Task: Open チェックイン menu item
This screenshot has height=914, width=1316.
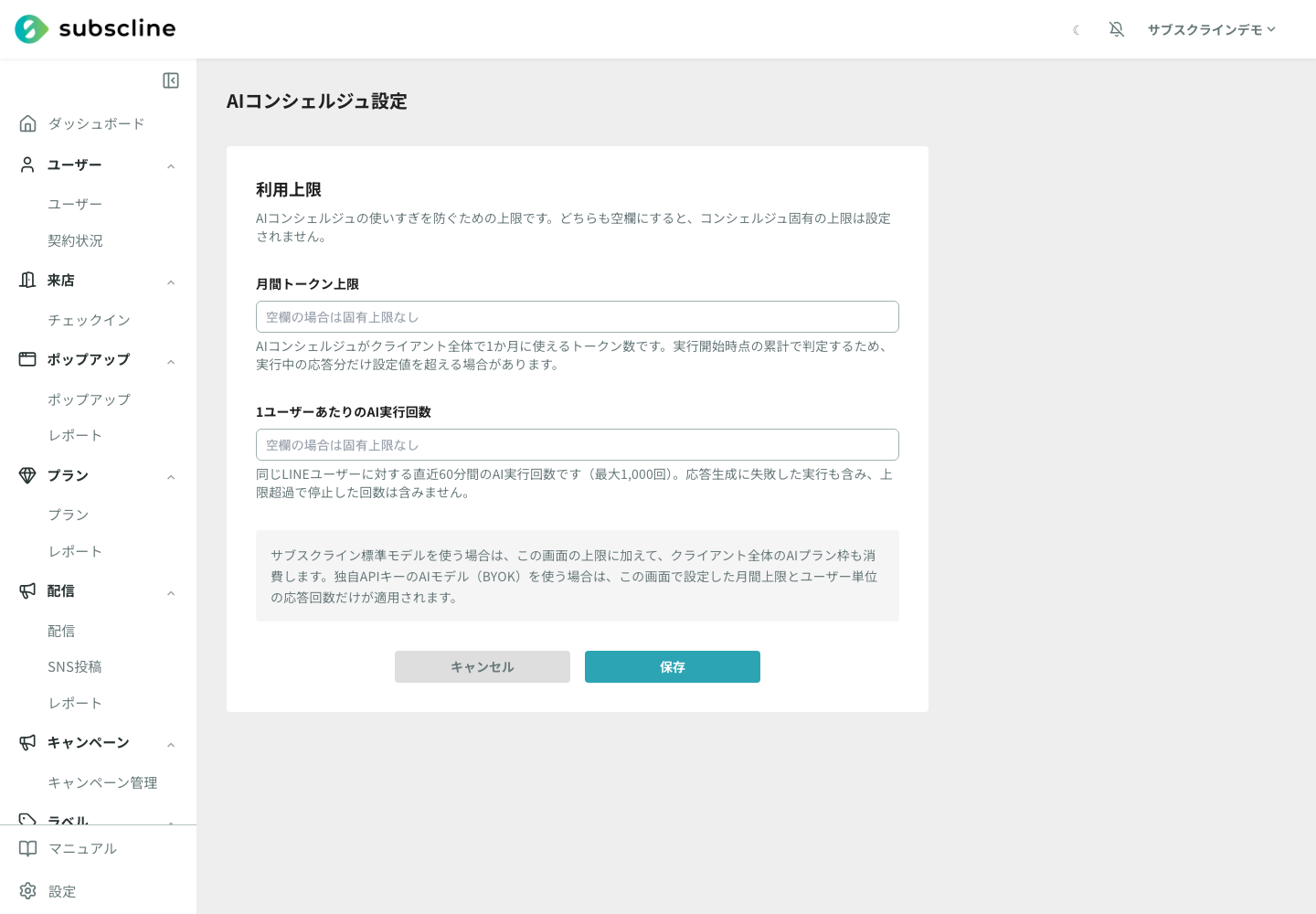Action: [89, 320]
